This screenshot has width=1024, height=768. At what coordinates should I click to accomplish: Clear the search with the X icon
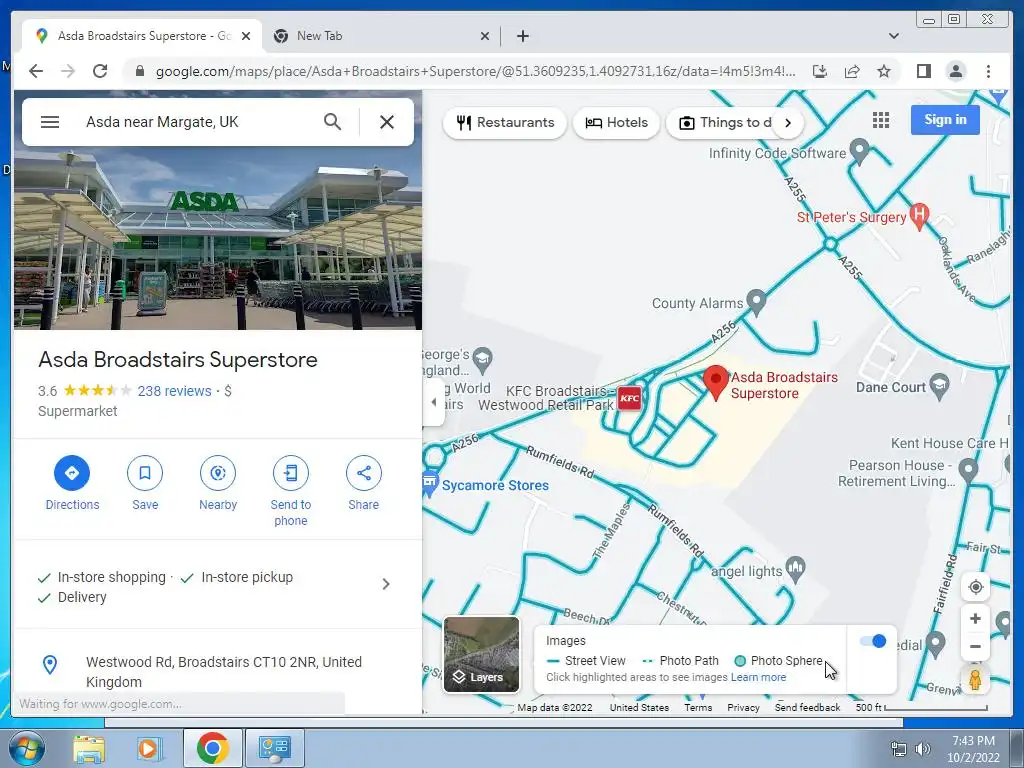(387, 122)
